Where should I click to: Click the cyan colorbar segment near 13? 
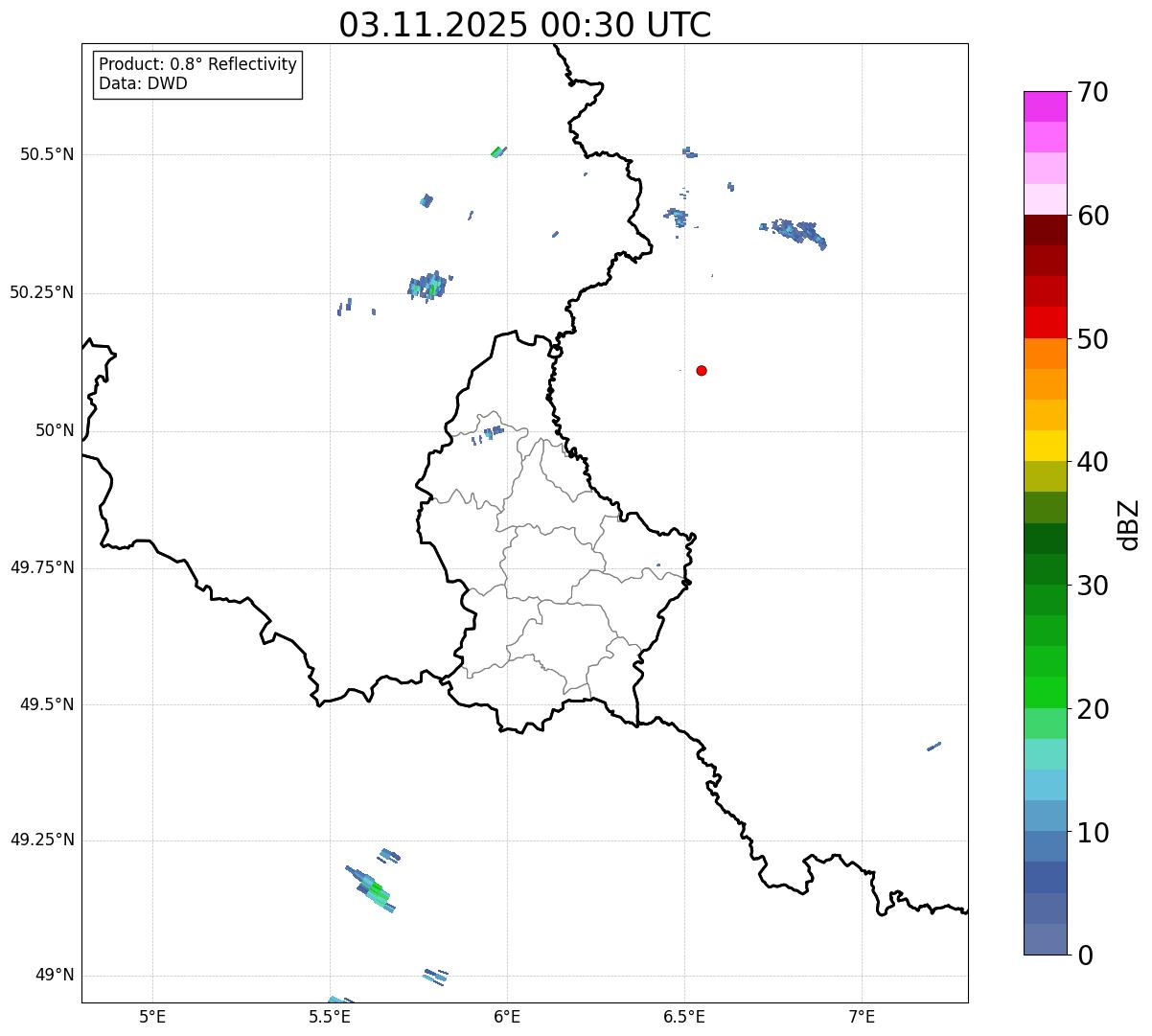tap(1045, 785)
